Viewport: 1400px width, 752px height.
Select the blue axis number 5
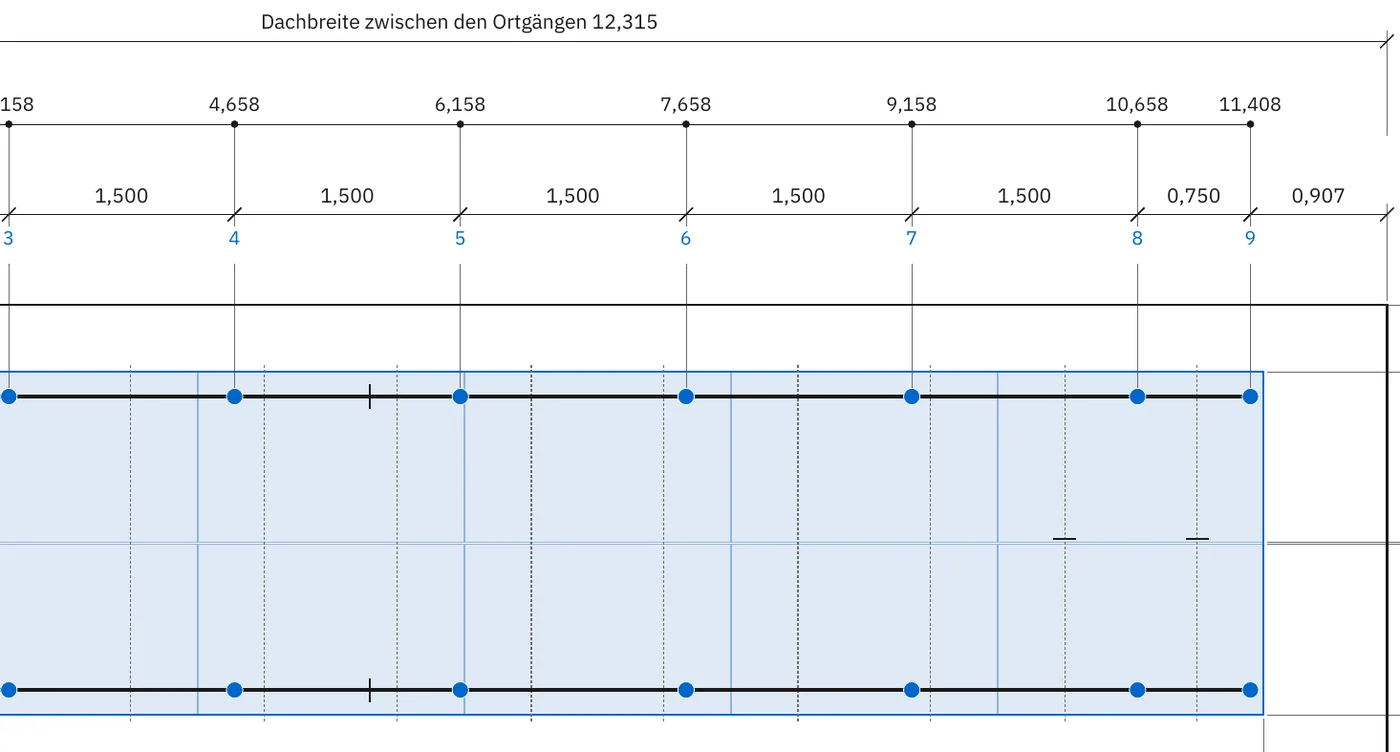(x=460, y=238)
